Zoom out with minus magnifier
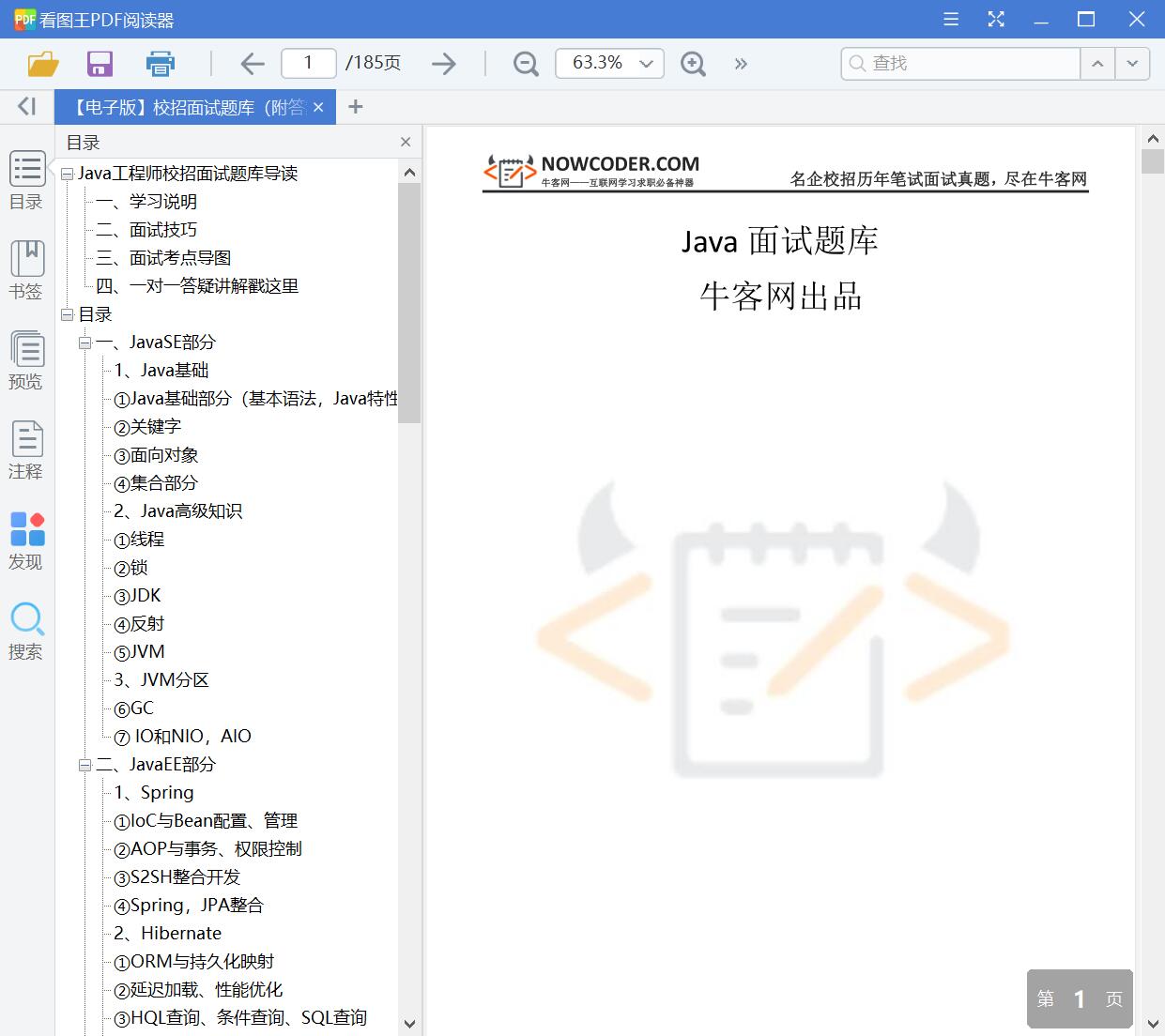 (526, 64)
